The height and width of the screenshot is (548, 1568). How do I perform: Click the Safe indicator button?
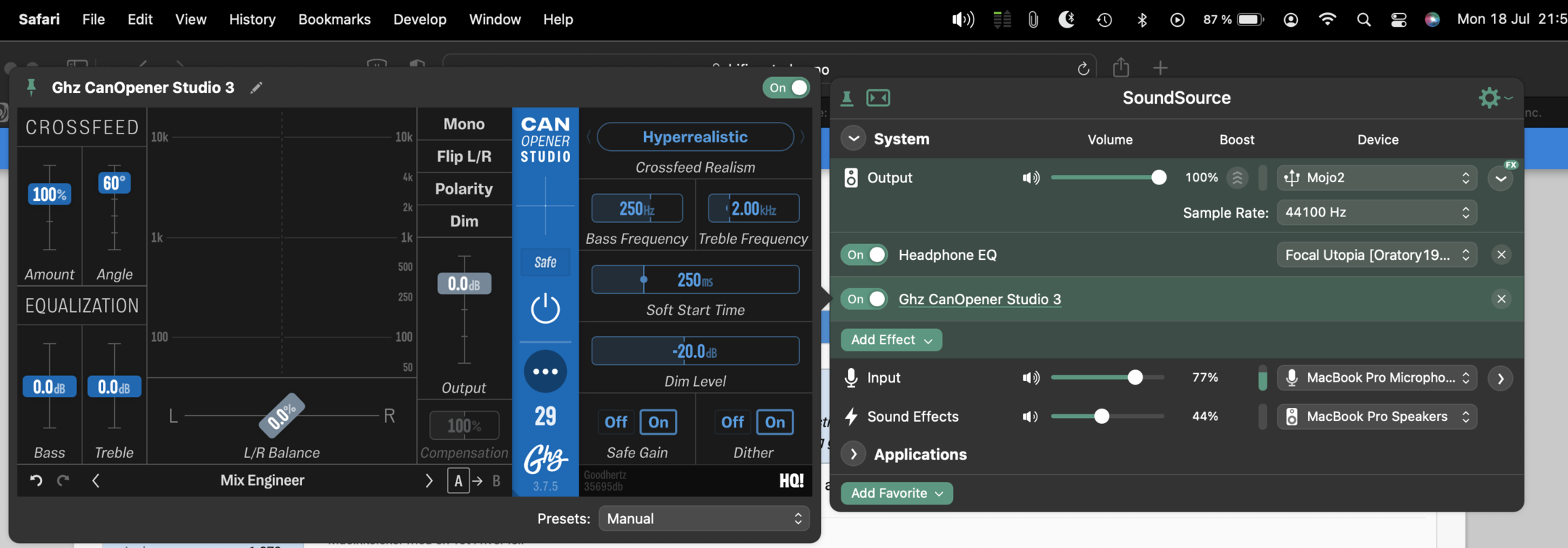tap(545, 262)
